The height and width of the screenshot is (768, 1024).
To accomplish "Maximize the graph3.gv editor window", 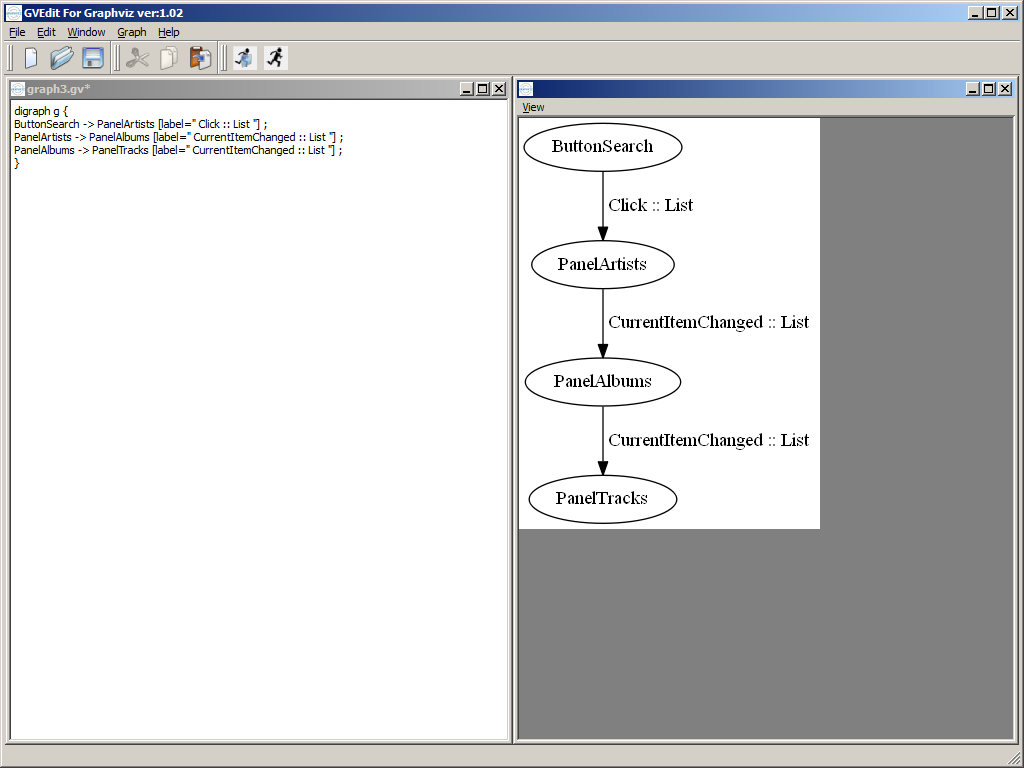I will [483, 89].
